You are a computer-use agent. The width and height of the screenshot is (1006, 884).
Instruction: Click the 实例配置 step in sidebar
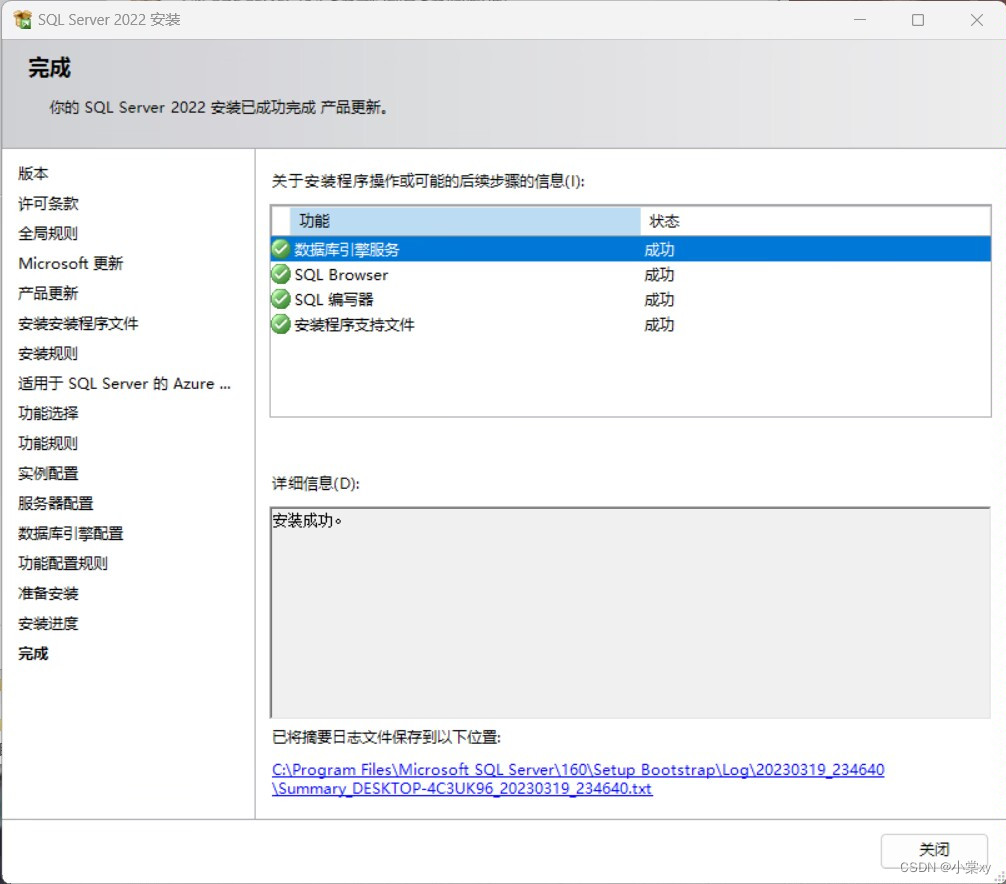[48, 473]
